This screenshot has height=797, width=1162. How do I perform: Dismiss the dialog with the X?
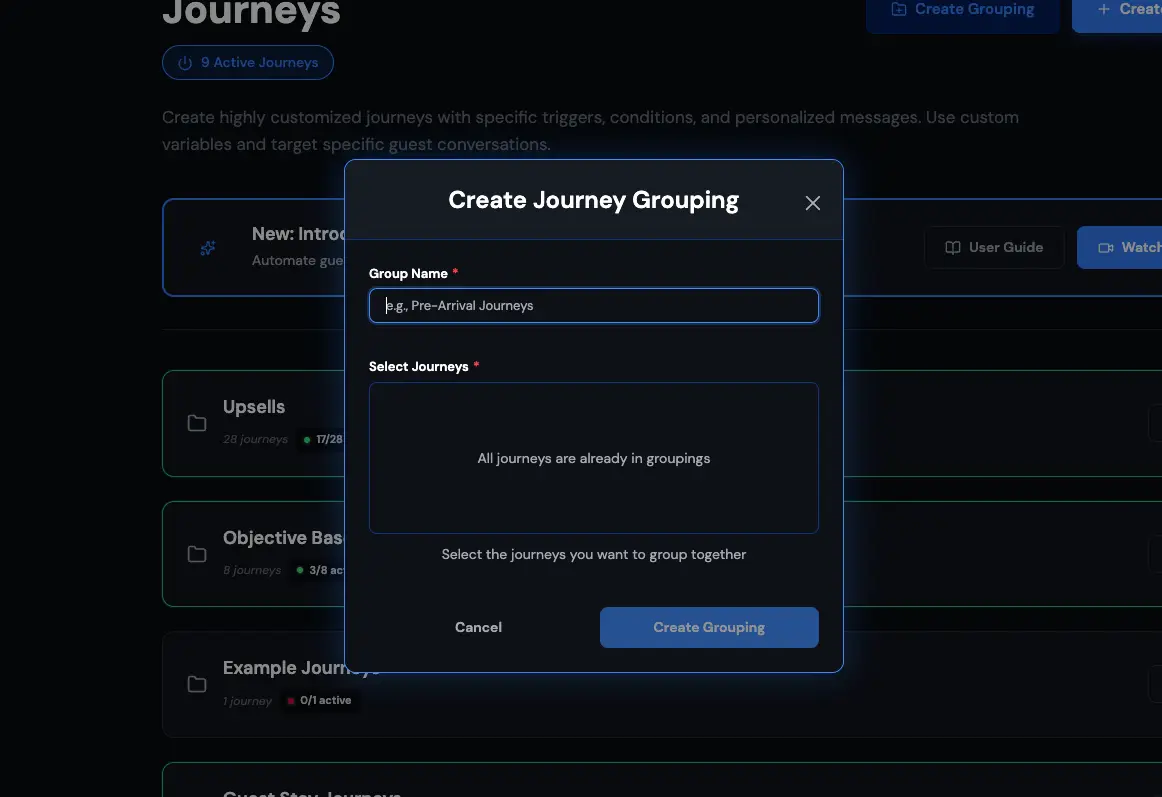click(x=812, y=202)
